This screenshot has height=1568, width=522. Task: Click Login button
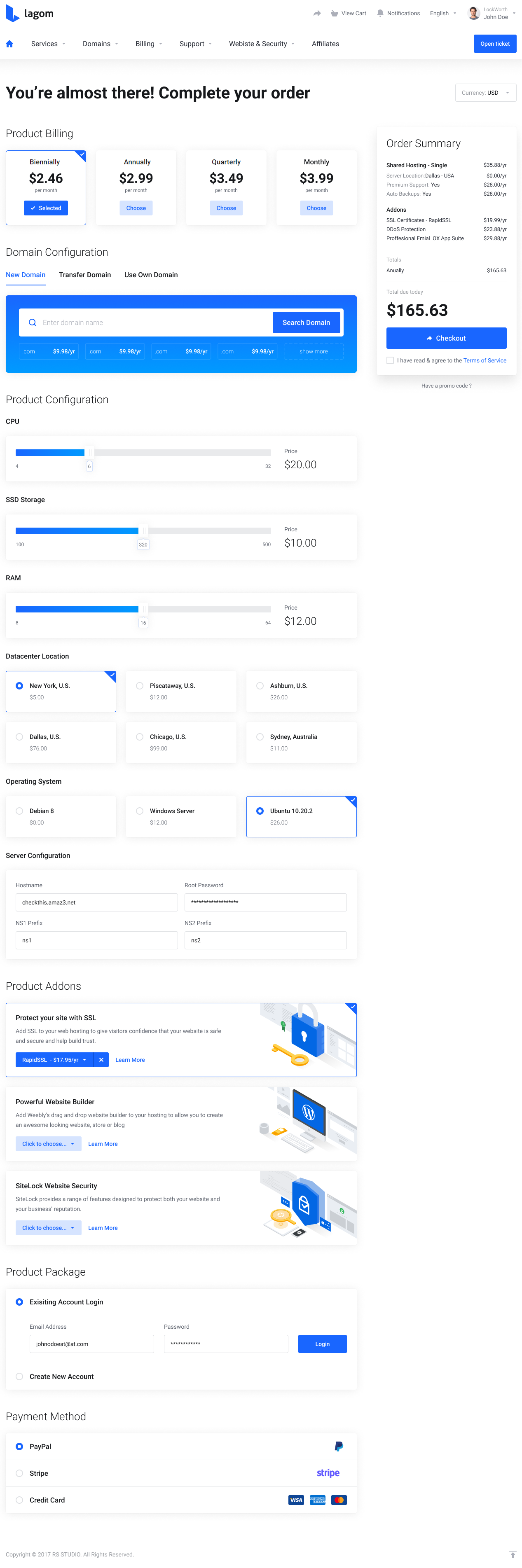(x=322, y=1344)
